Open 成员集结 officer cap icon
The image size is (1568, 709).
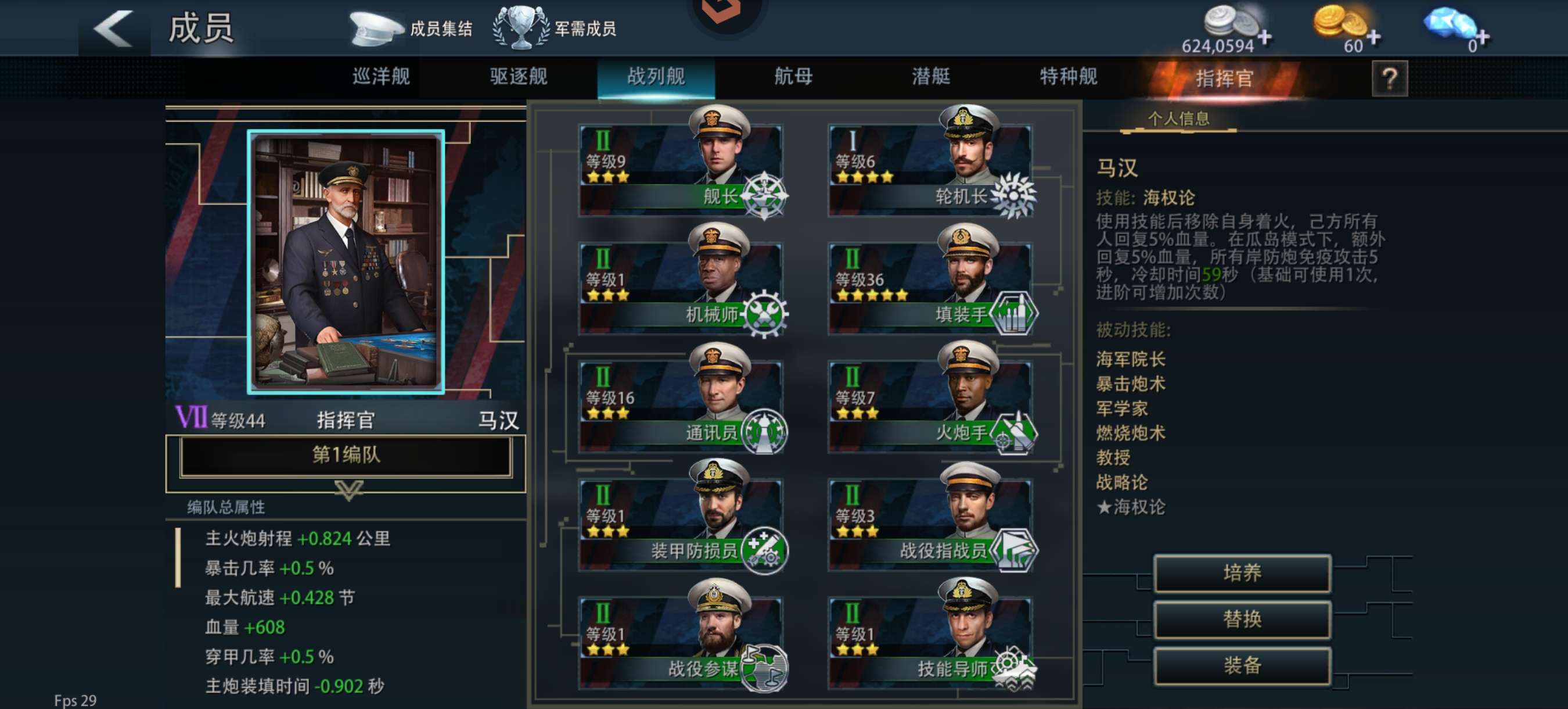[376, 28]
